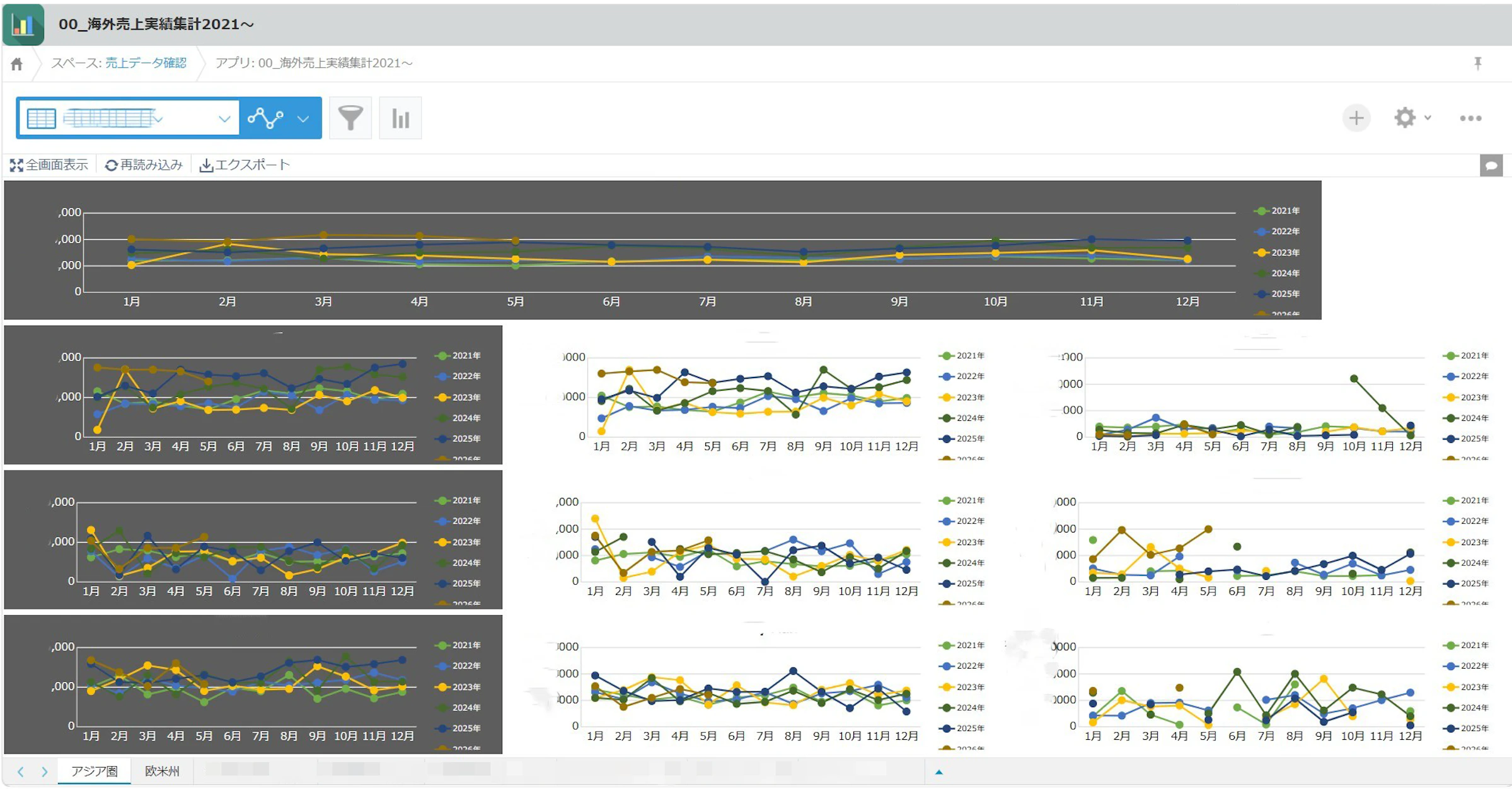
Task: Expand the settings gear dropdown arrow
Action: [1428, 118]
